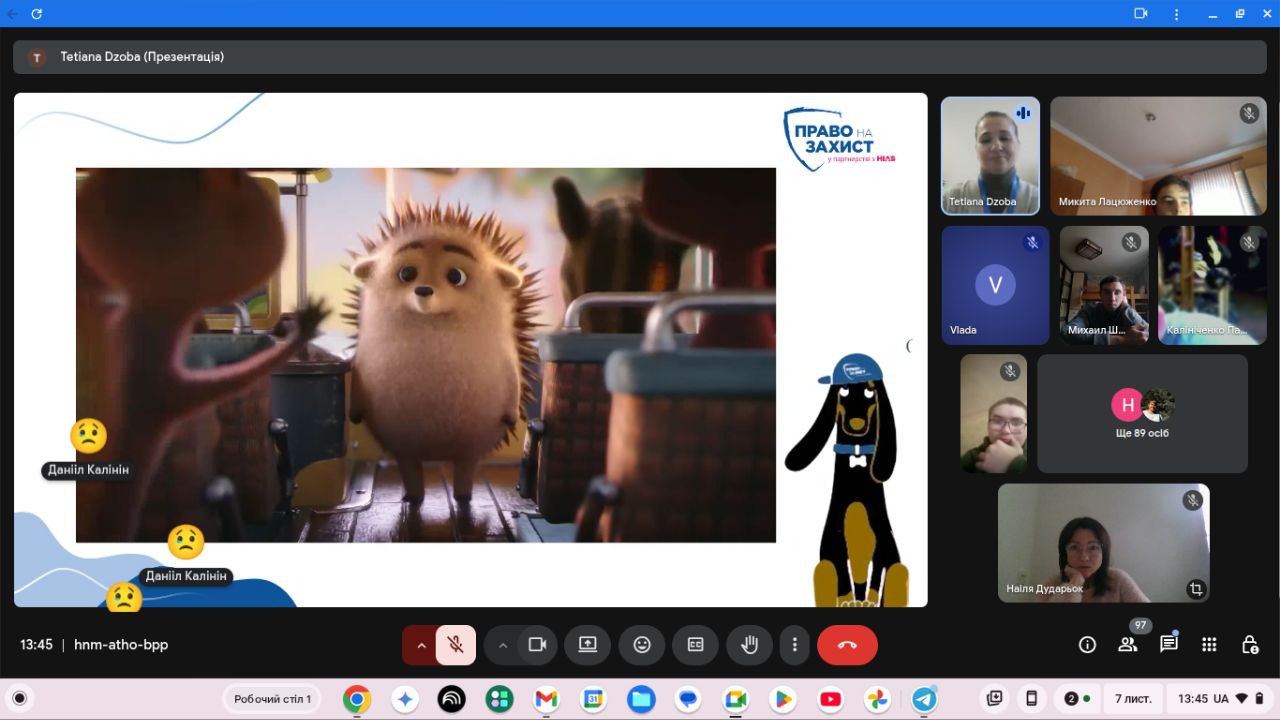
Task: Open host controls lock icon
Action: coord(1249,645)
